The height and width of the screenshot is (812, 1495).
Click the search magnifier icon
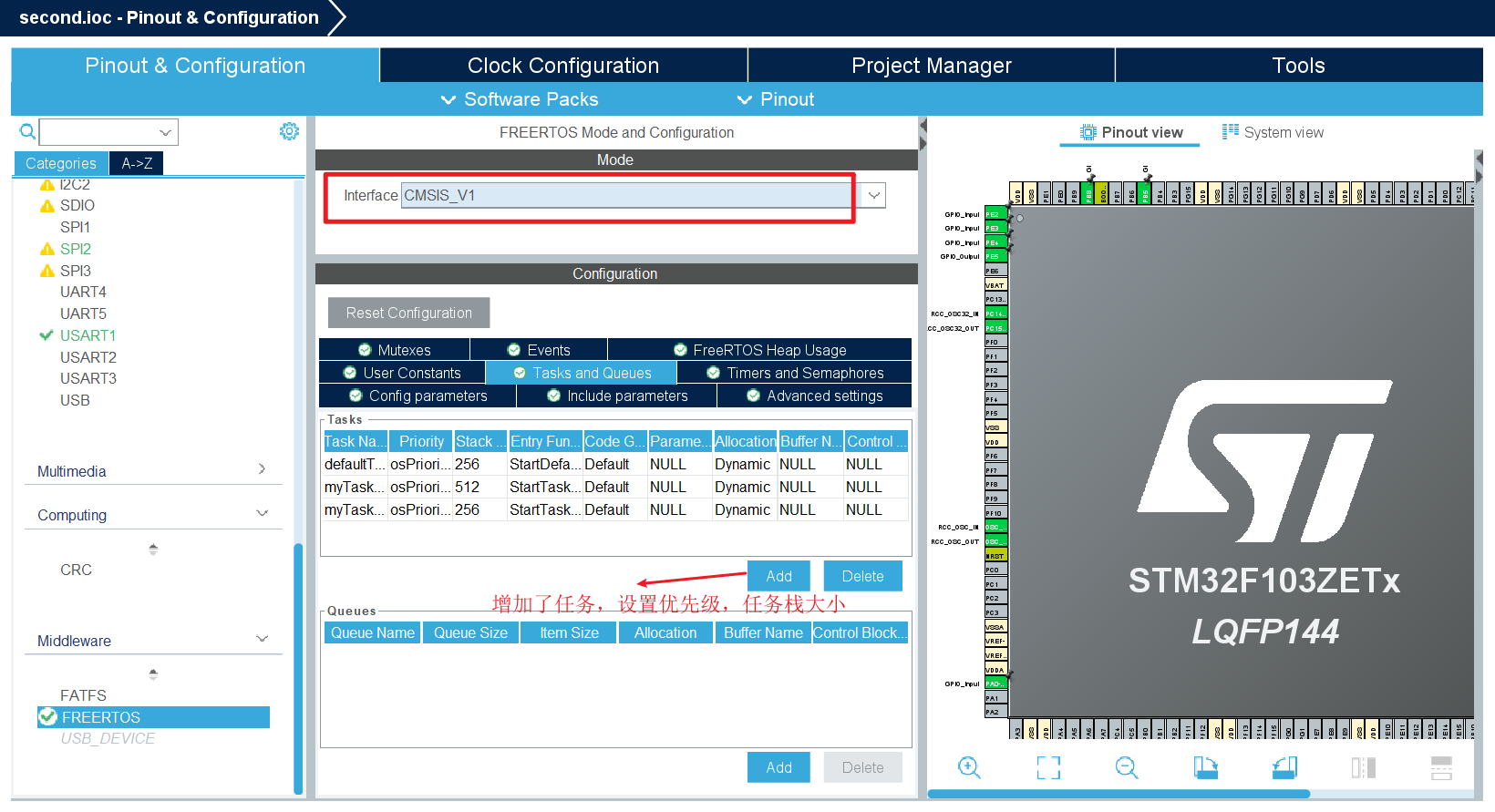27,131
